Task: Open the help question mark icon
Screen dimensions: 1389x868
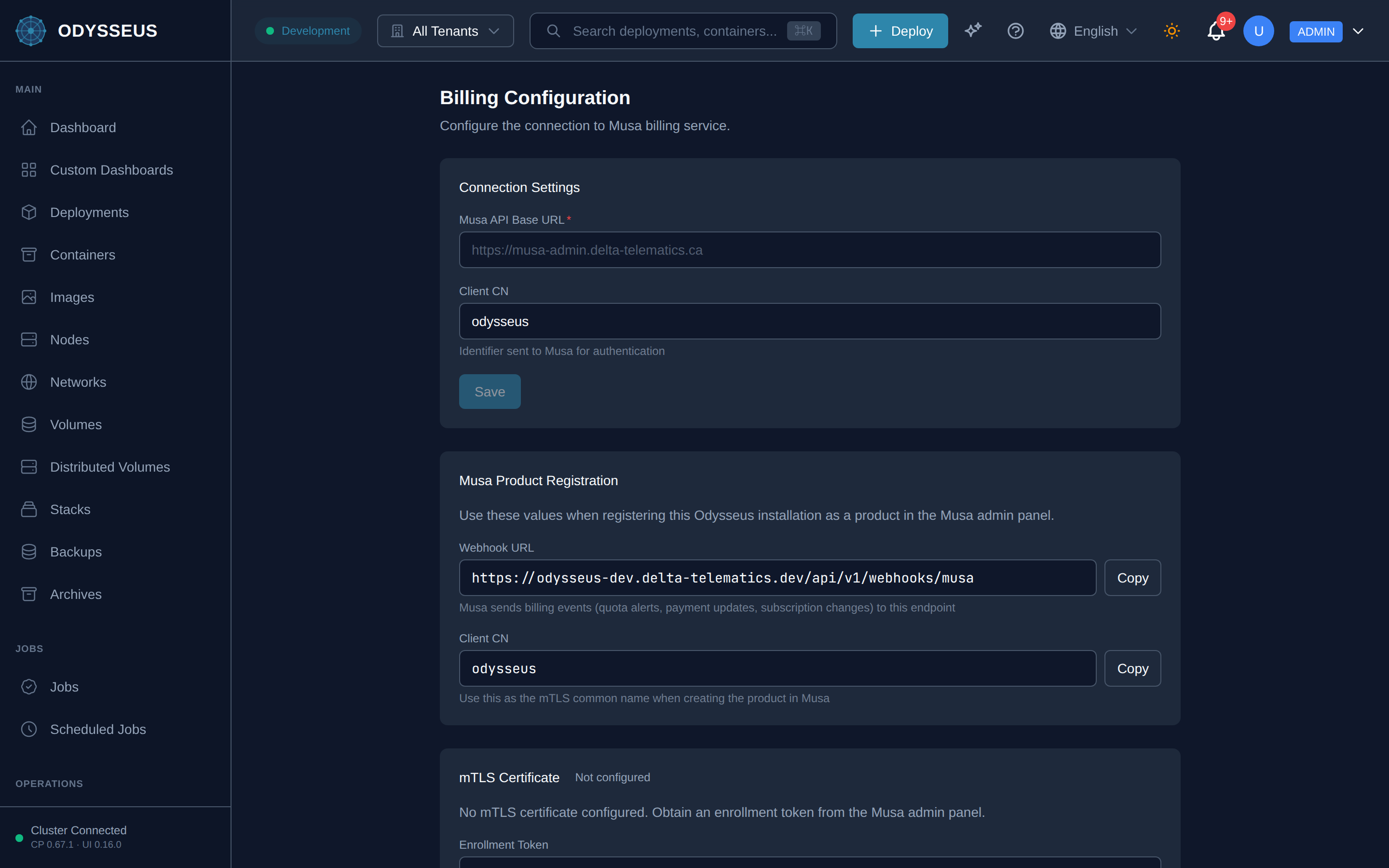Action: click(x=1015, y=30)
